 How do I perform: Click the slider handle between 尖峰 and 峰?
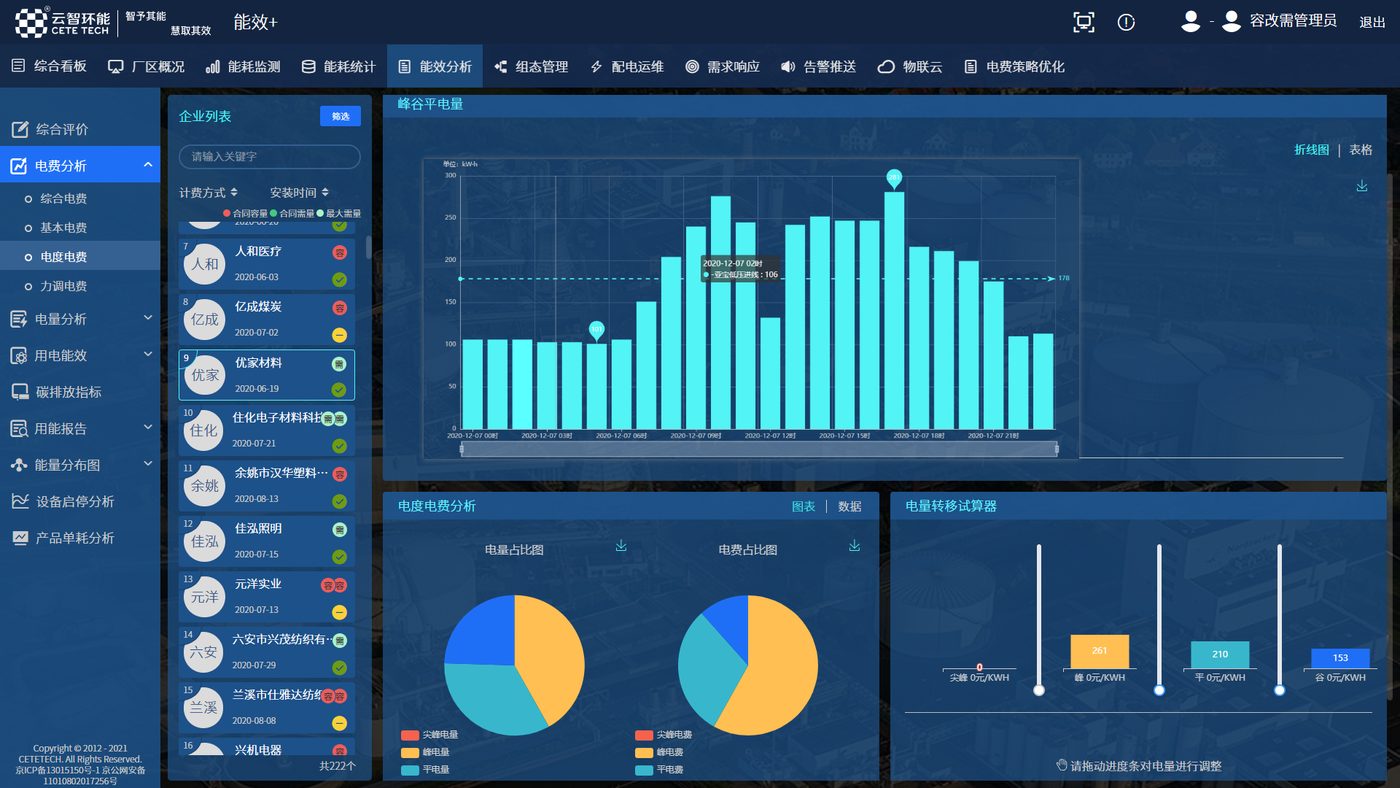[1039, 691]
